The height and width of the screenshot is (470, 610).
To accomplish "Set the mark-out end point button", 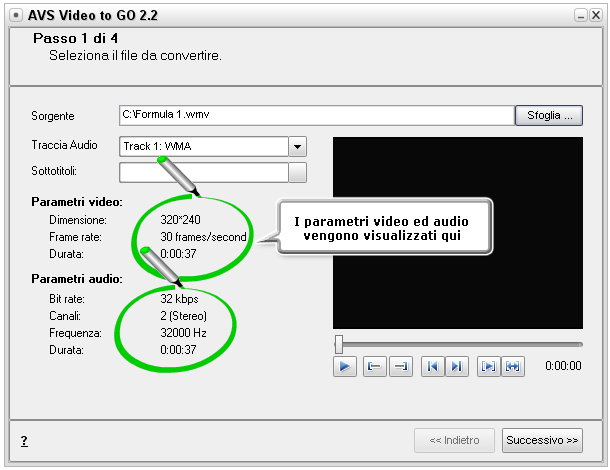I will pos(401,366).
